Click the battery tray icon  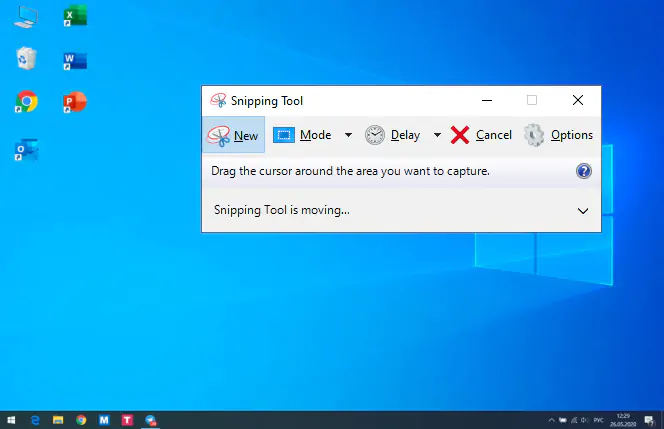click(x=563, y=420)
